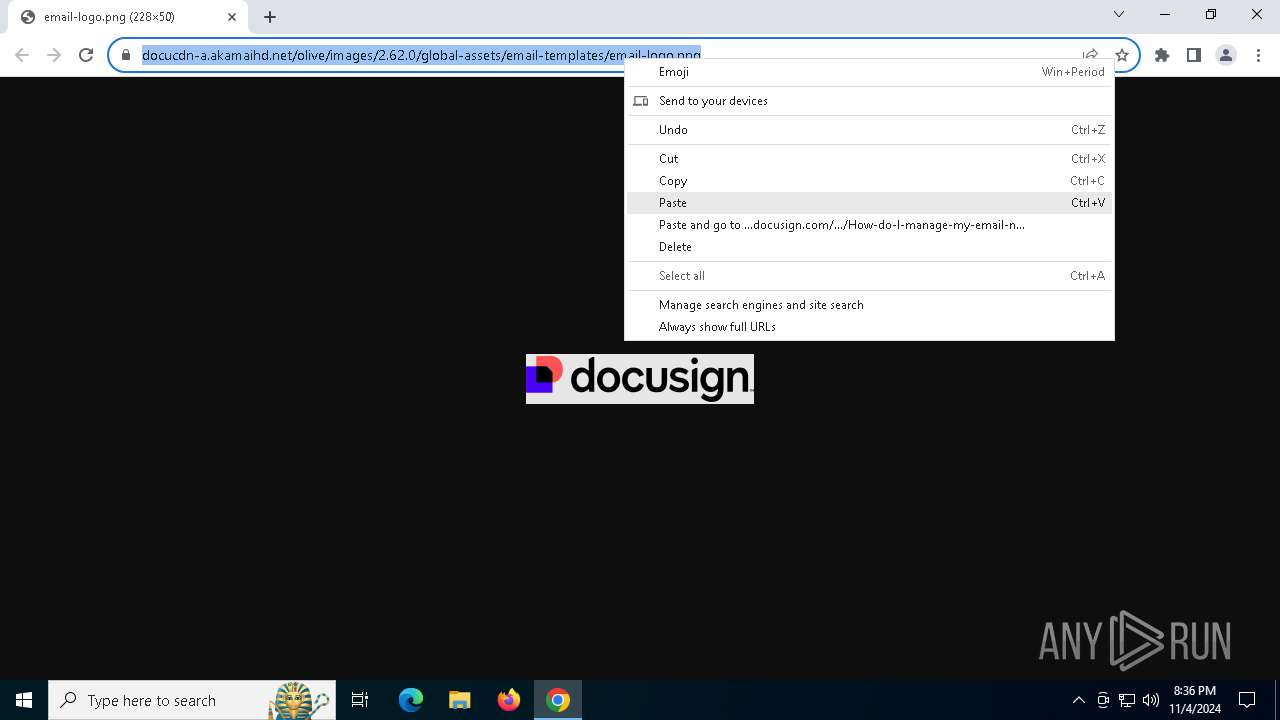
Task: Select Paste in the context menu
Action: 869,203
